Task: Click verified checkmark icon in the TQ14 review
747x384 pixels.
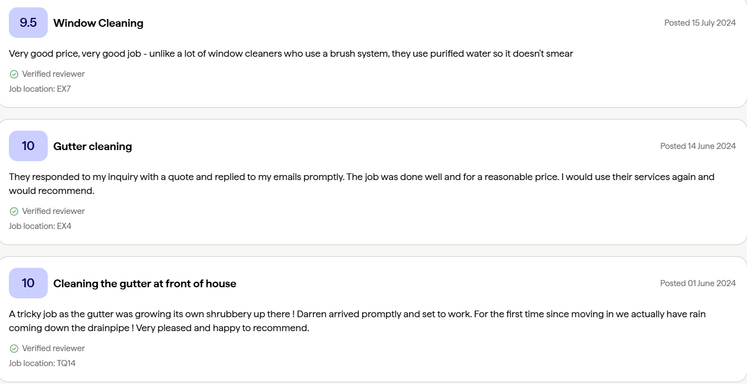Action: [14, 348]
